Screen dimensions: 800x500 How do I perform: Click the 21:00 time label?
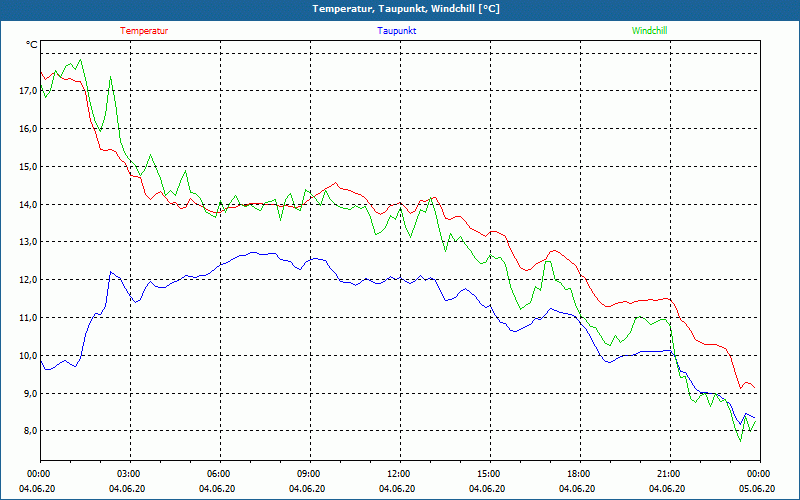coord(667,474)
